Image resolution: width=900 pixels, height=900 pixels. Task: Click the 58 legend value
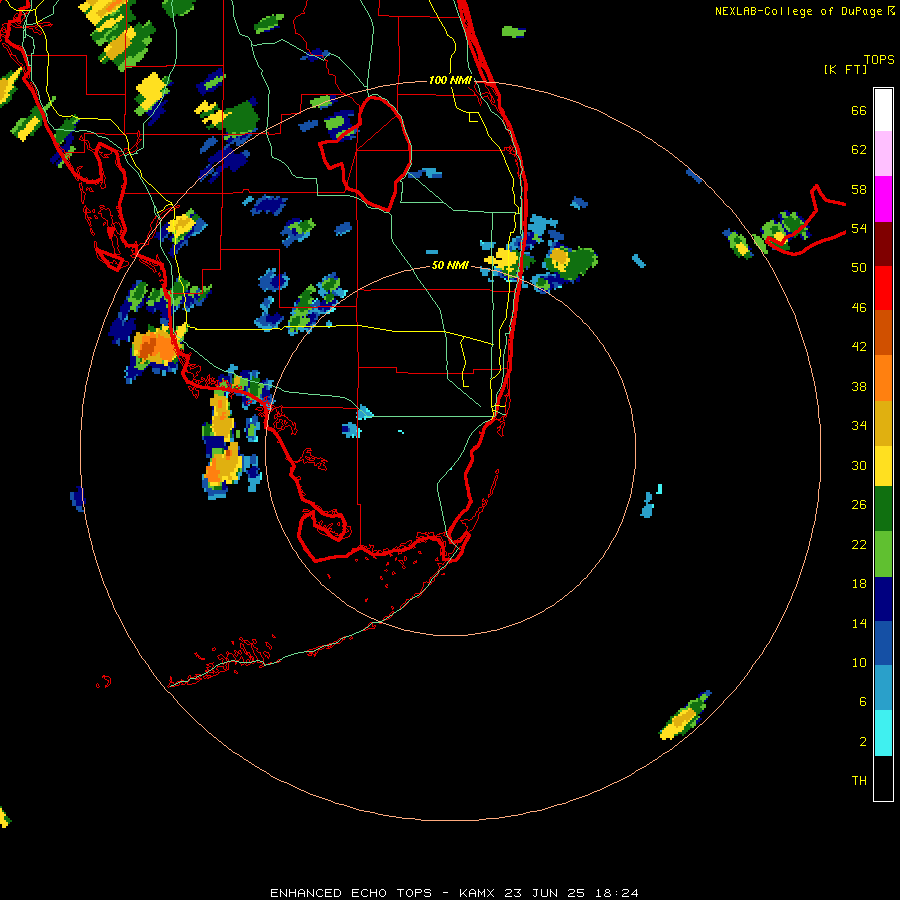859,189
